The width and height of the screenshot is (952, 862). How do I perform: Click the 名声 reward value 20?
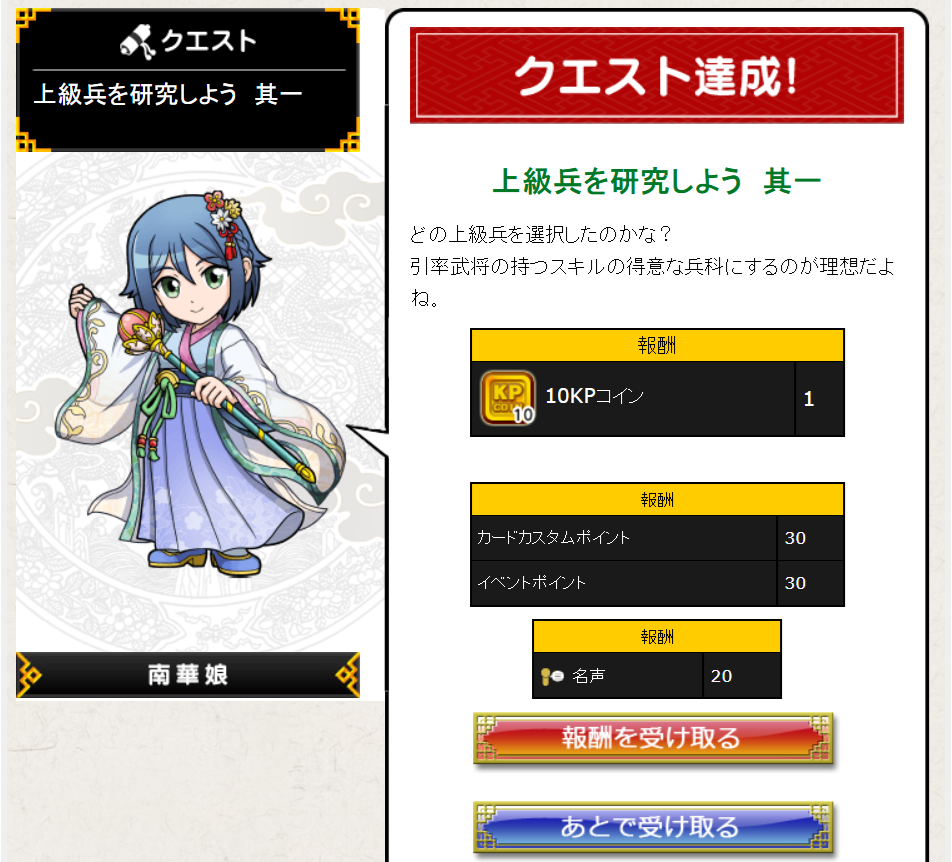[x=721, y=676]
